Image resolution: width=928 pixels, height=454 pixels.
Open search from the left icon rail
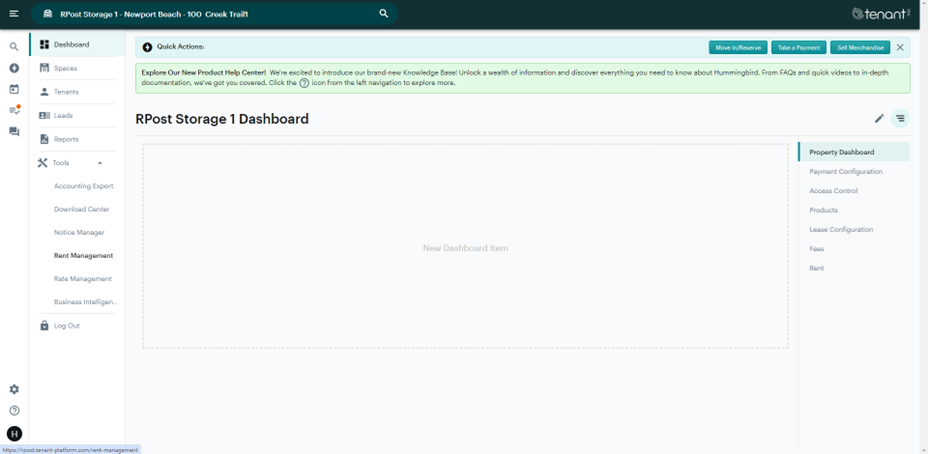[14, 47]
